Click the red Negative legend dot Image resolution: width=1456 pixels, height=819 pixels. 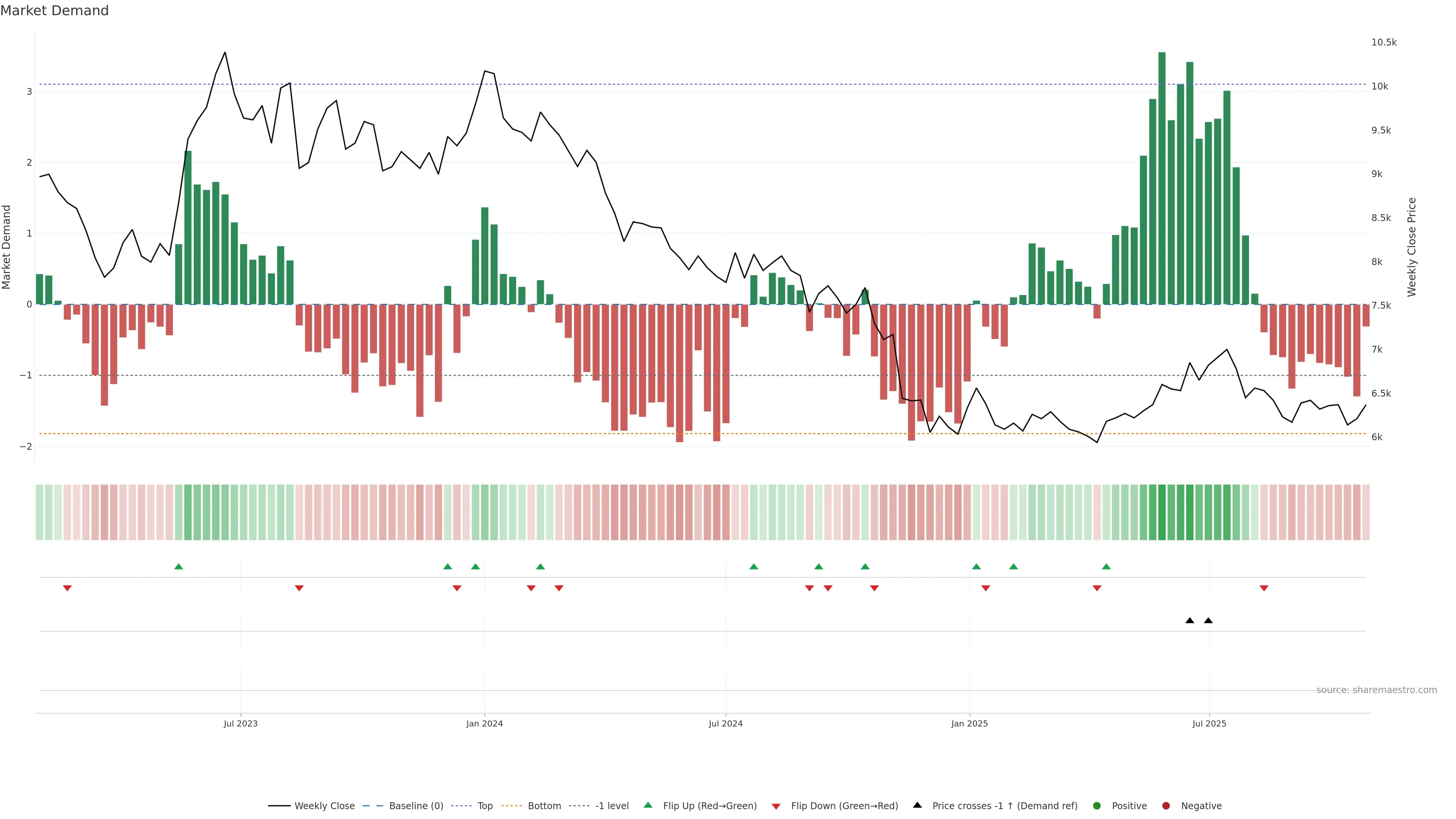1166,805
